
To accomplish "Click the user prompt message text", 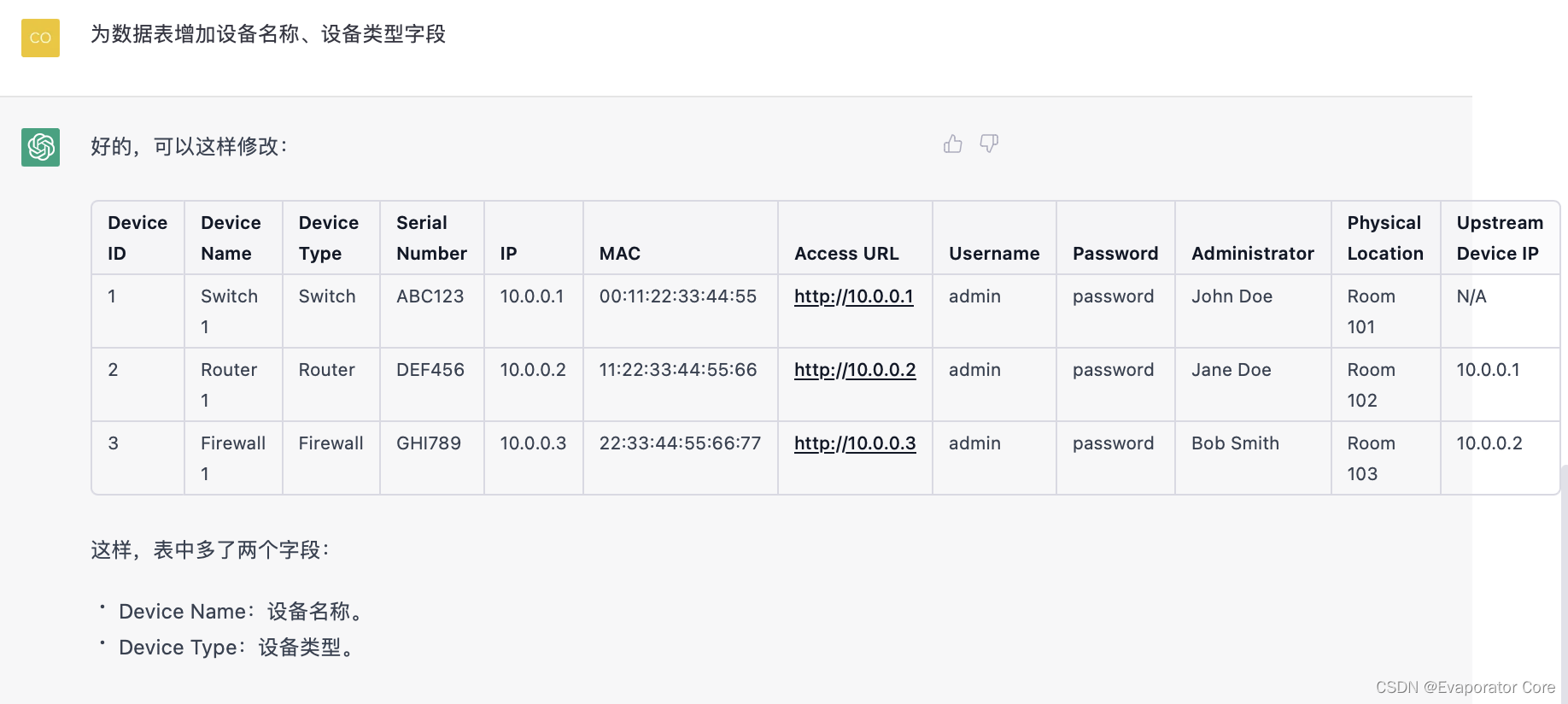I will 268,34.
